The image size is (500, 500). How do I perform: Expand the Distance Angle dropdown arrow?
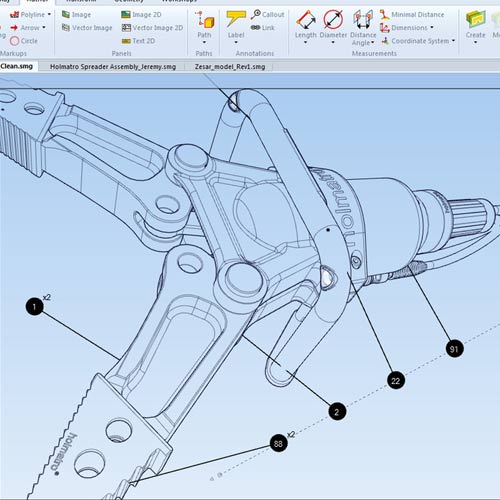373,42
